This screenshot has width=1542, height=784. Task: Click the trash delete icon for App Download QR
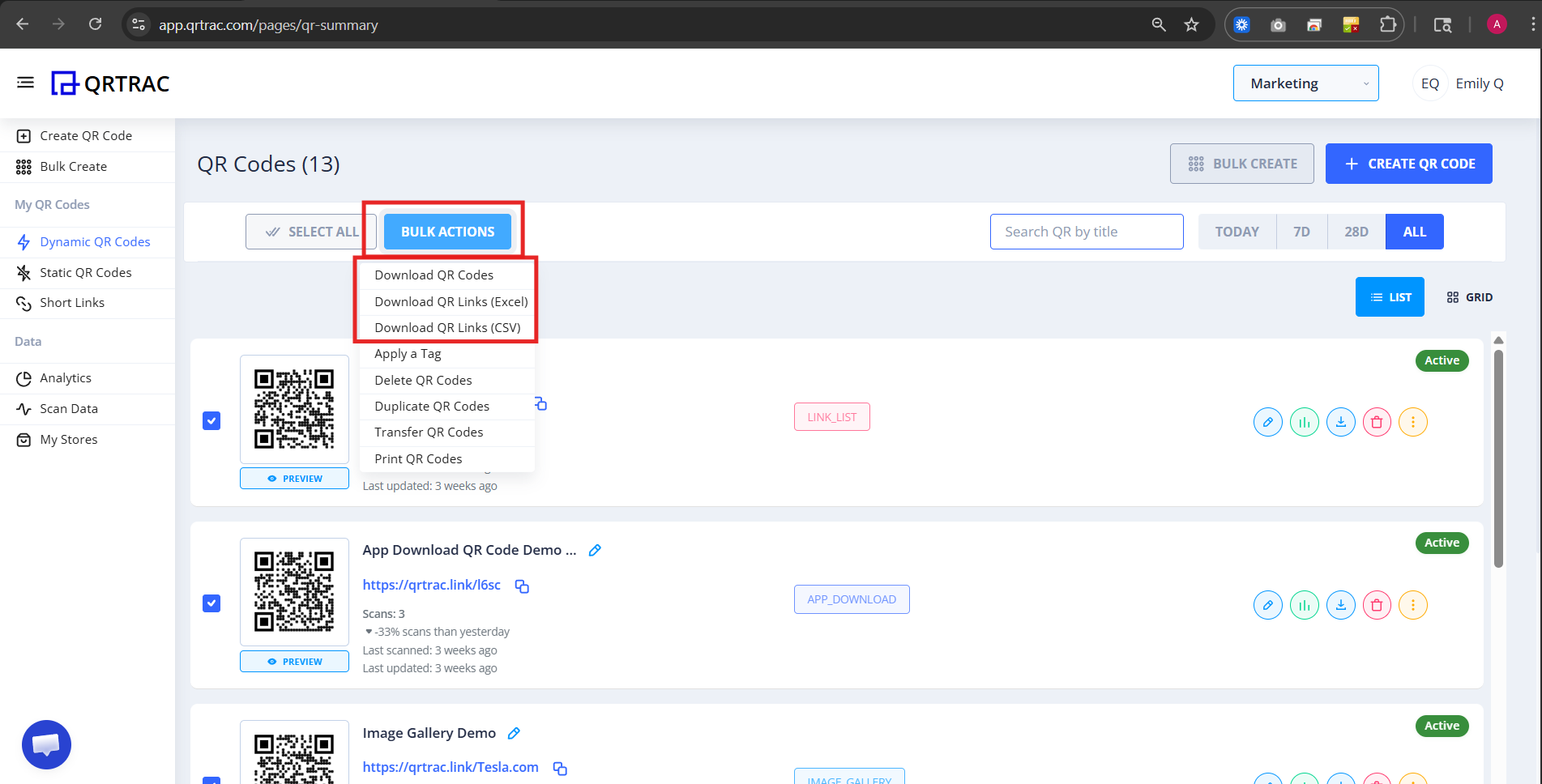(x=1376, y=604)
